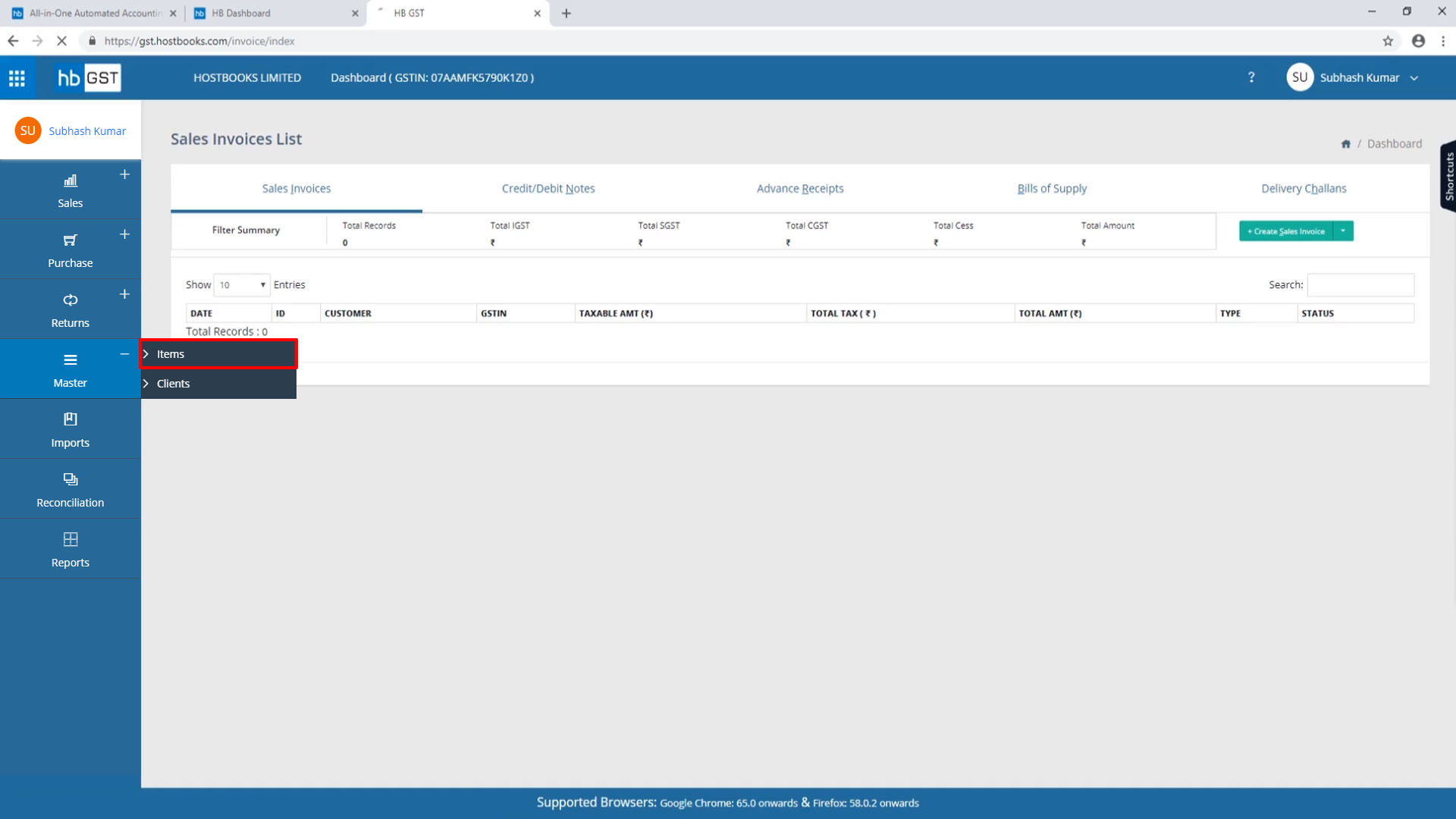Open the Imports sidebar icon
Image resolution: width=1456 pixels, height=819 pixels.
70,419
